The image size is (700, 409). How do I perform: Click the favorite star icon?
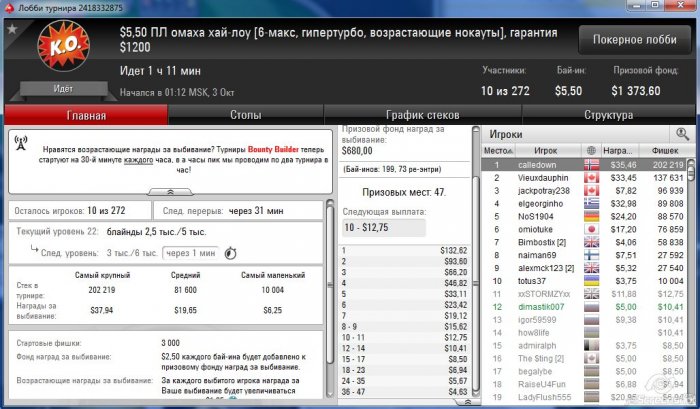click(12, 29)
